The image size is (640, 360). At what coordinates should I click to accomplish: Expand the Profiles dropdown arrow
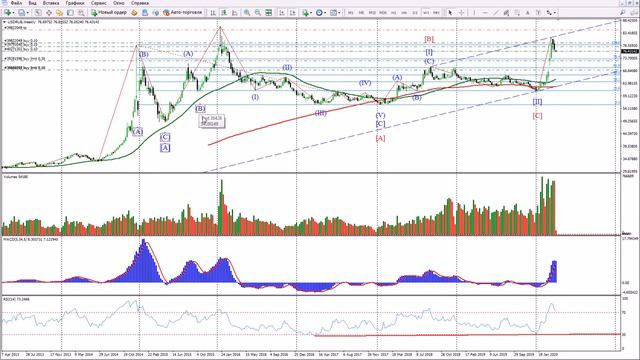coord(27,13)
